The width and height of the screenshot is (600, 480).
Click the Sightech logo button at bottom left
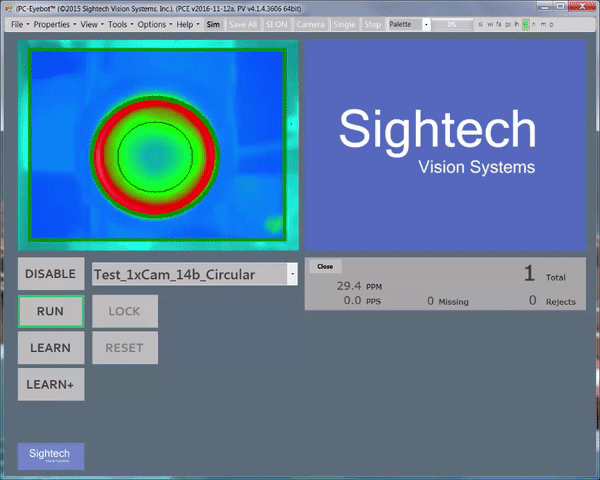pos(50,456)
